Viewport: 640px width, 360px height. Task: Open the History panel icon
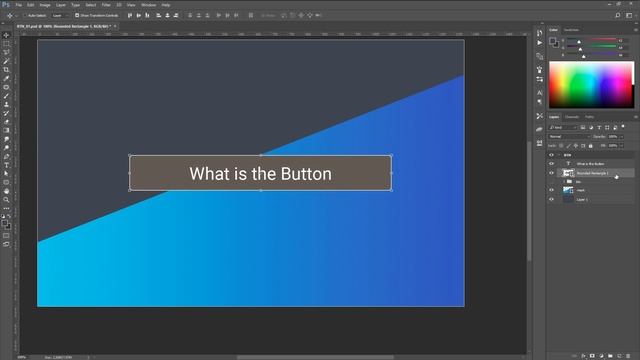[x=540, y=33]
